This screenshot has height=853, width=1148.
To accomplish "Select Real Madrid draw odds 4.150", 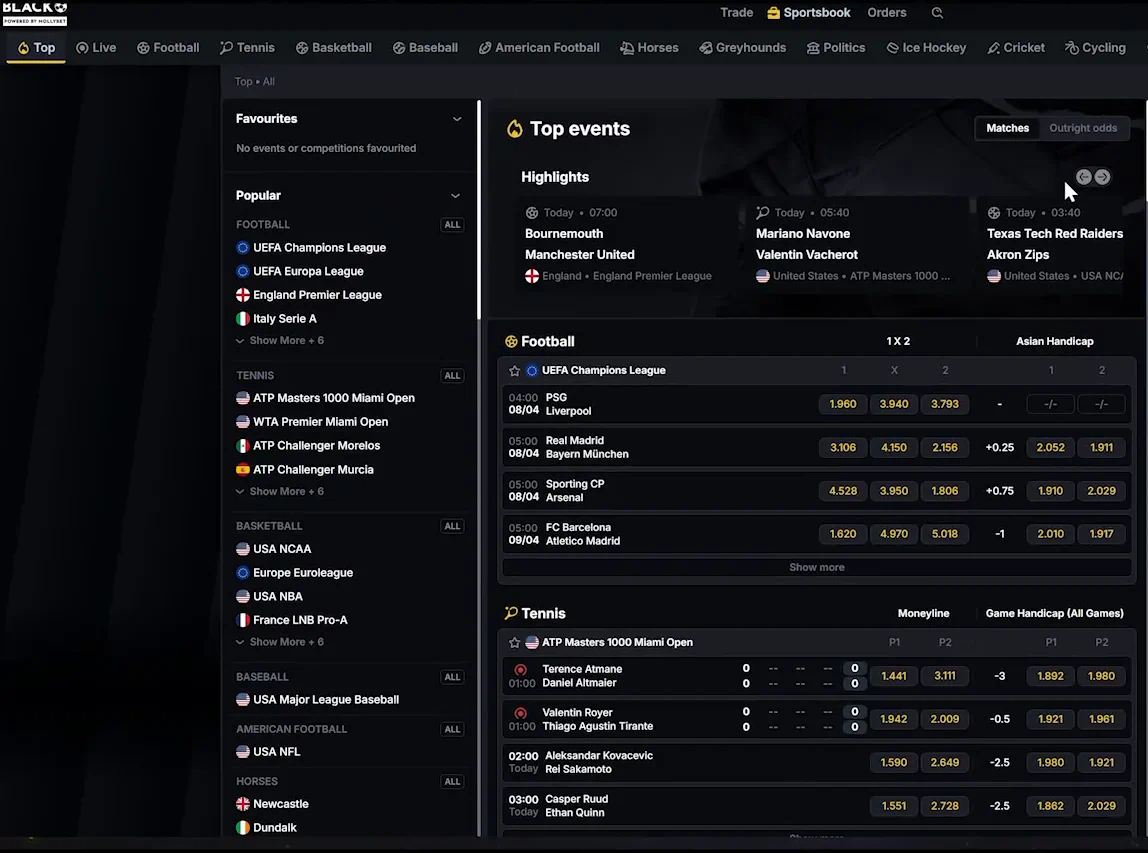I will pos(894,447).
